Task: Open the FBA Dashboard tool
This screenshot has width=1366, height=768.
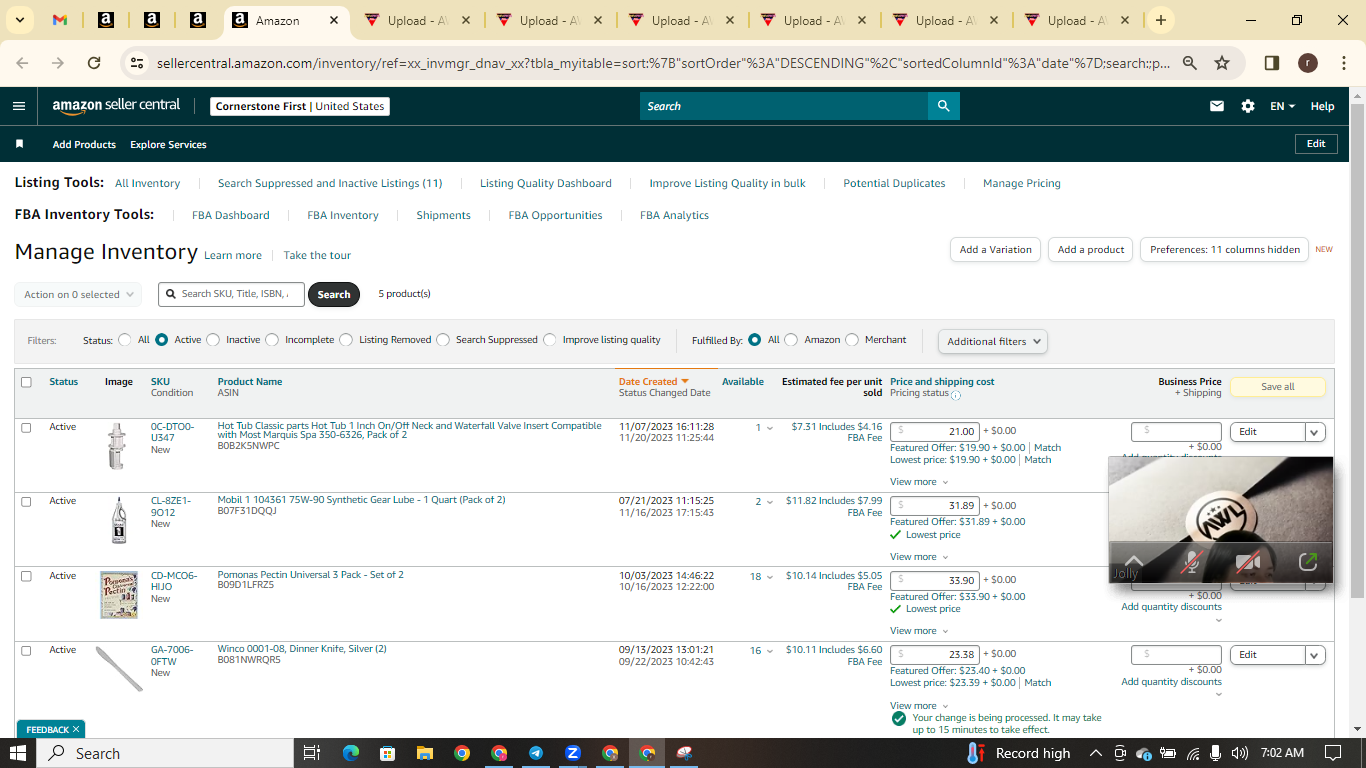Action: tap(231, 215)
